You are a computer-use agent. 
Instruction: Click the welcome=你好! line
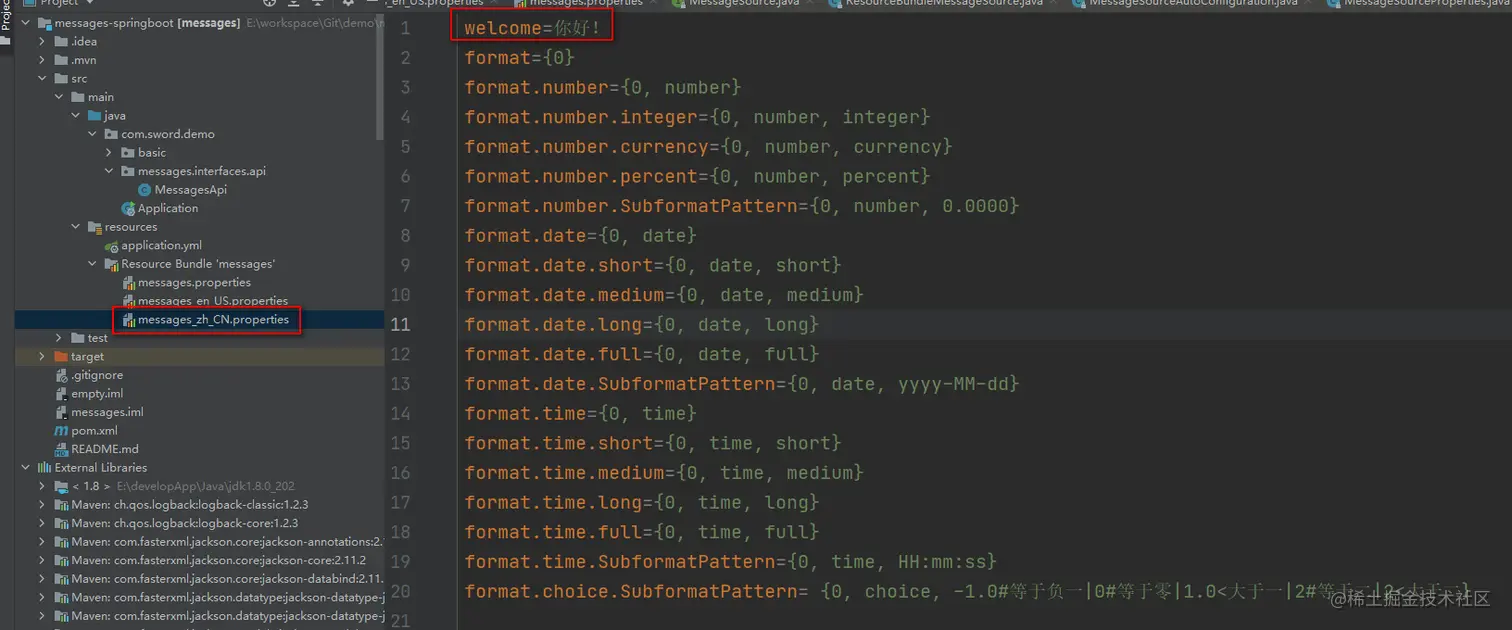coord(534,28)
